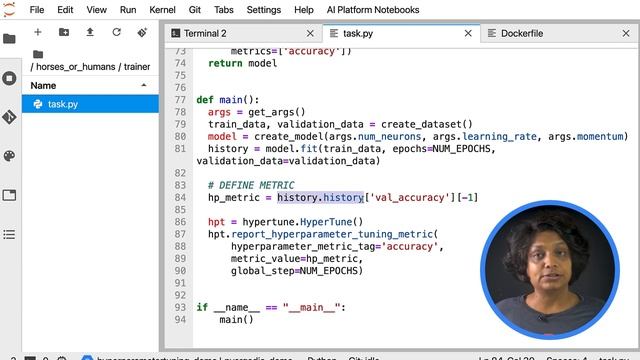Open the Table of Contents sidebar icon
Viewport: 640px width, 360px height.
[9, 234]
